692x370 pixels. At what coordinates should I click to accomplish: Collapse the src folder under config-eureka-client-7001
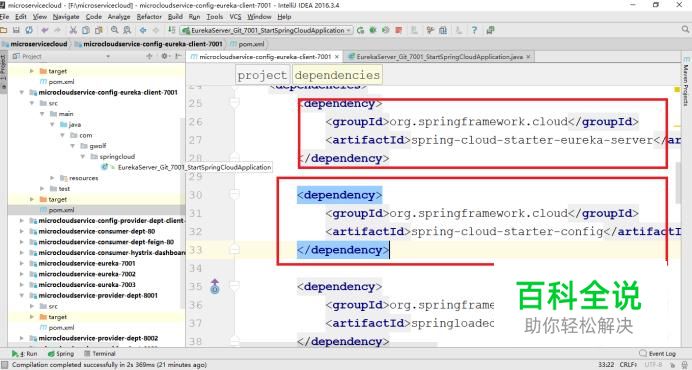tap(32, 103)
